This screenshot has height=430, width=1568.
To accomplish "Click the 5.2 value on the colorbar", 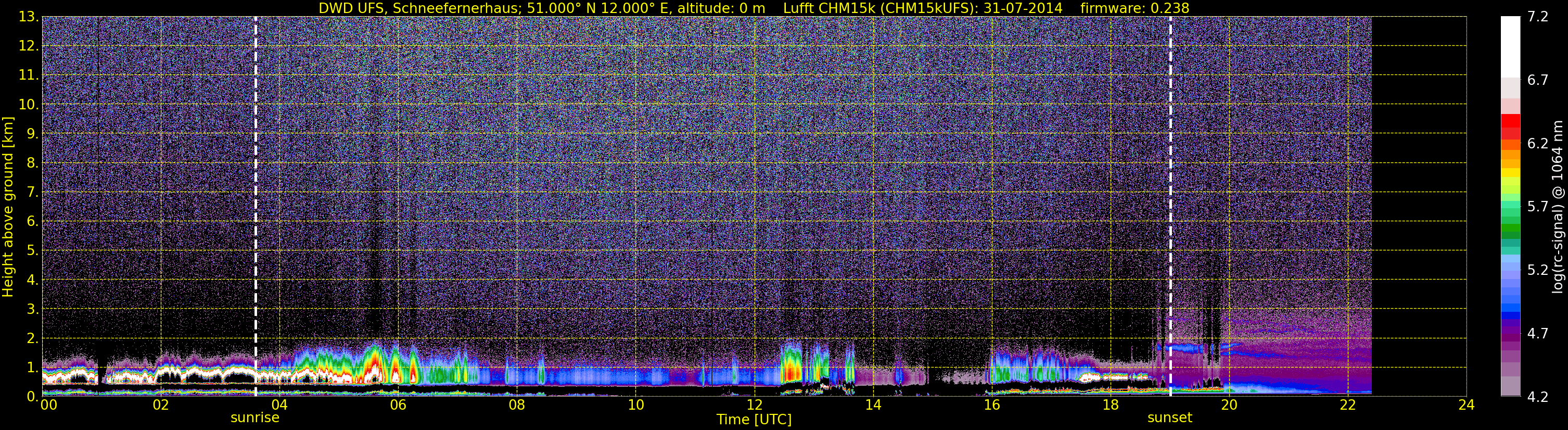I will pos(1537,270).
